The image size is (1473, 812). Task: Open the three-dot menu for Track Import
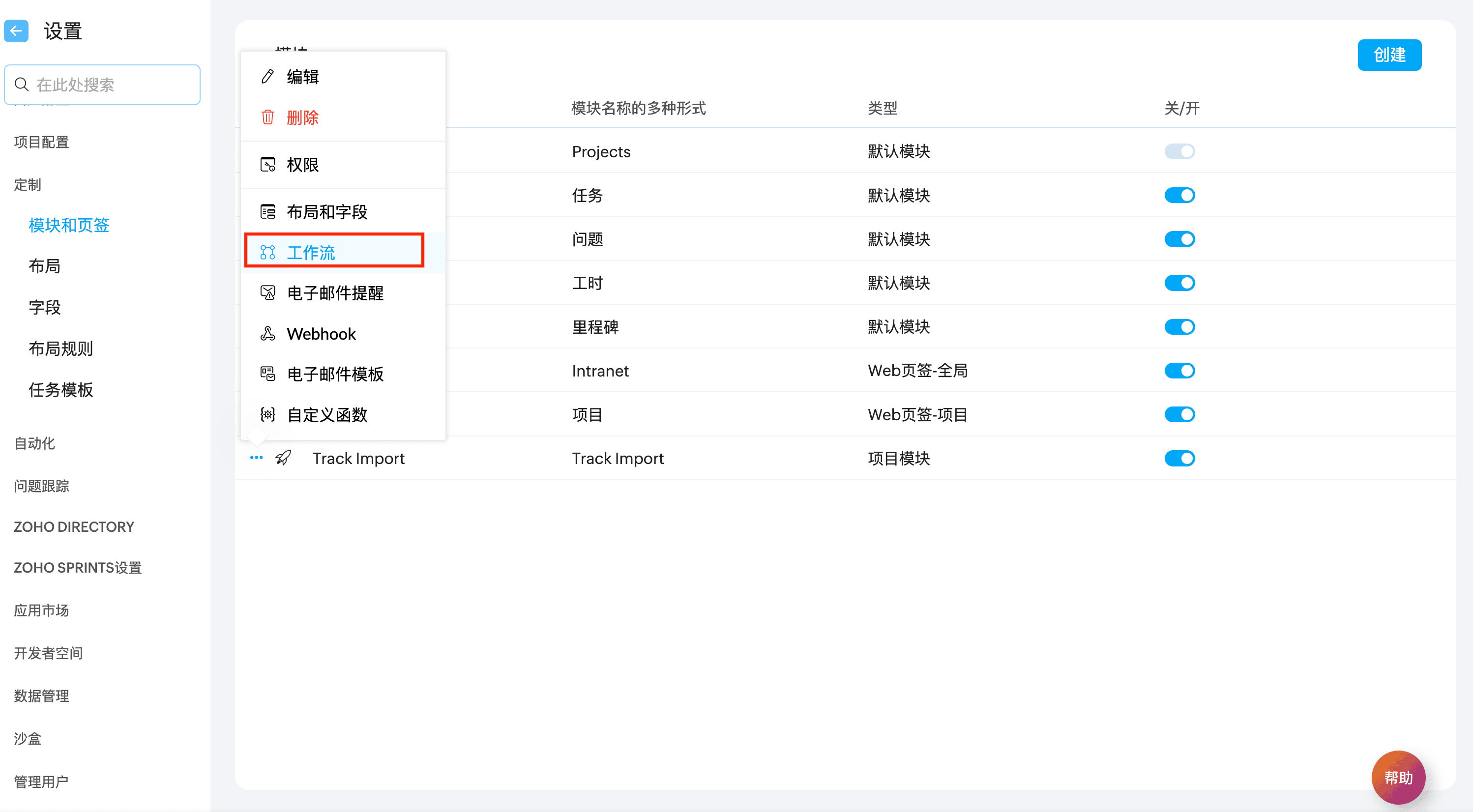(x=256, y=458)
